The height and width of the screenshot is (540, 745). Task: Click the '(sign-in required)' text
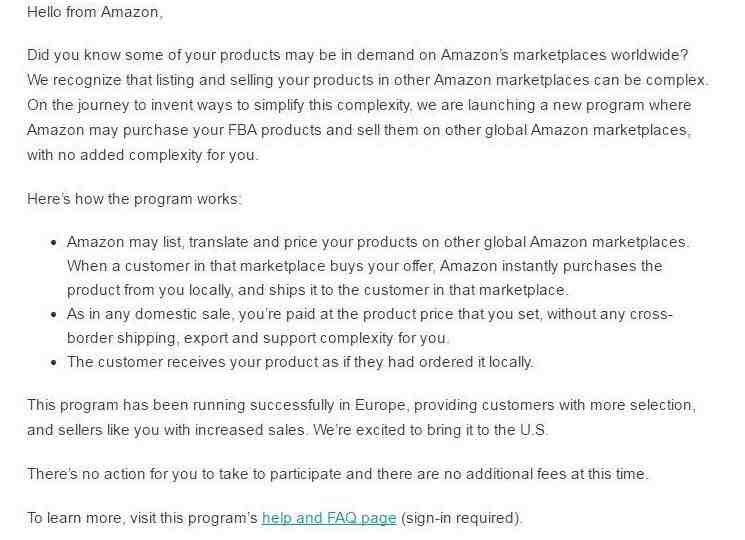click(461, 518)
